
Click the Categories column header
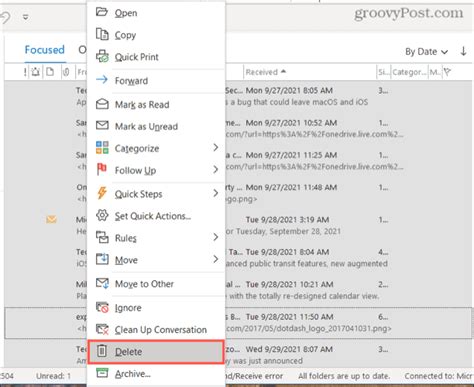tap(409, 72)
